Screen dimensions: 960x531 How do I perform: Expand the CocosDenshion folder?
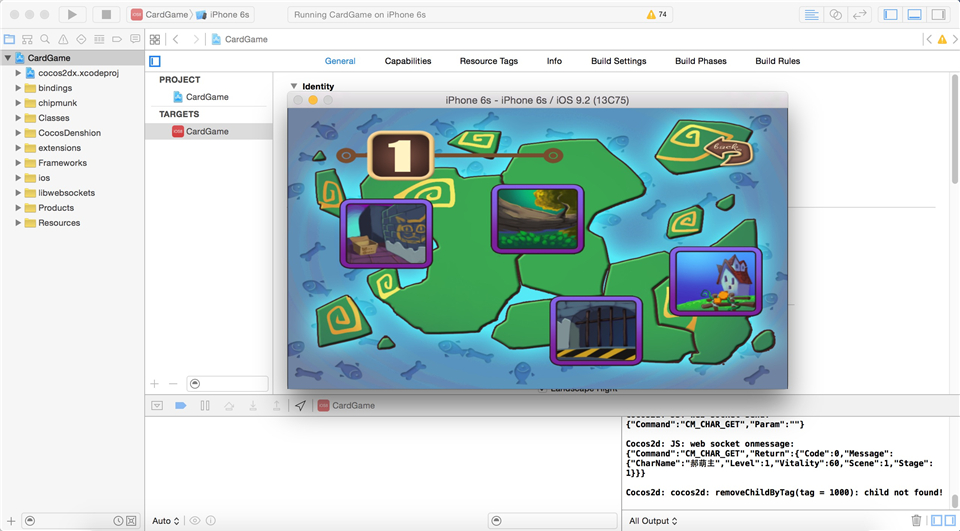[18, 133]
